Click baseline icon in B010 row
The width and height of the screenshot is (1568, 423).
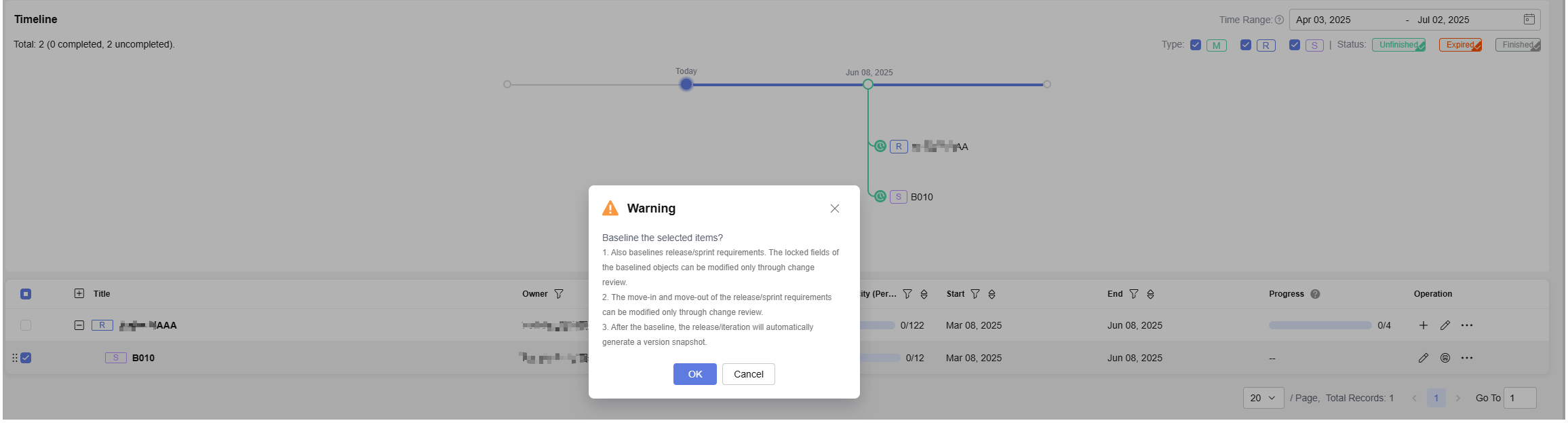(x=1445, y=358)
